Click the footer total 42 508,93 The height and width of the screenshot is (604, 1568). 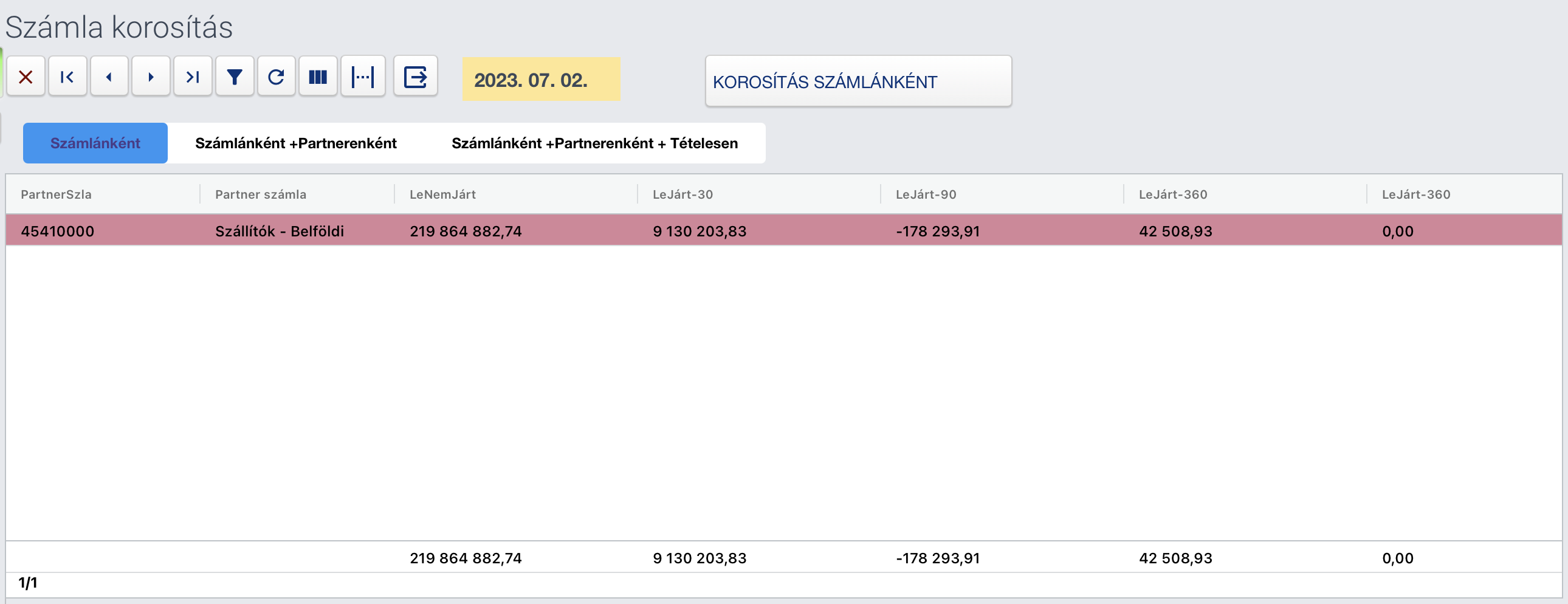(x=1175, y=558)
